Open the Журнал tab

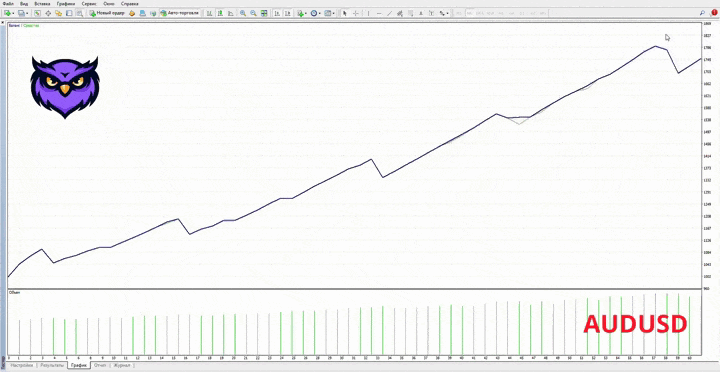pos(122,366)
